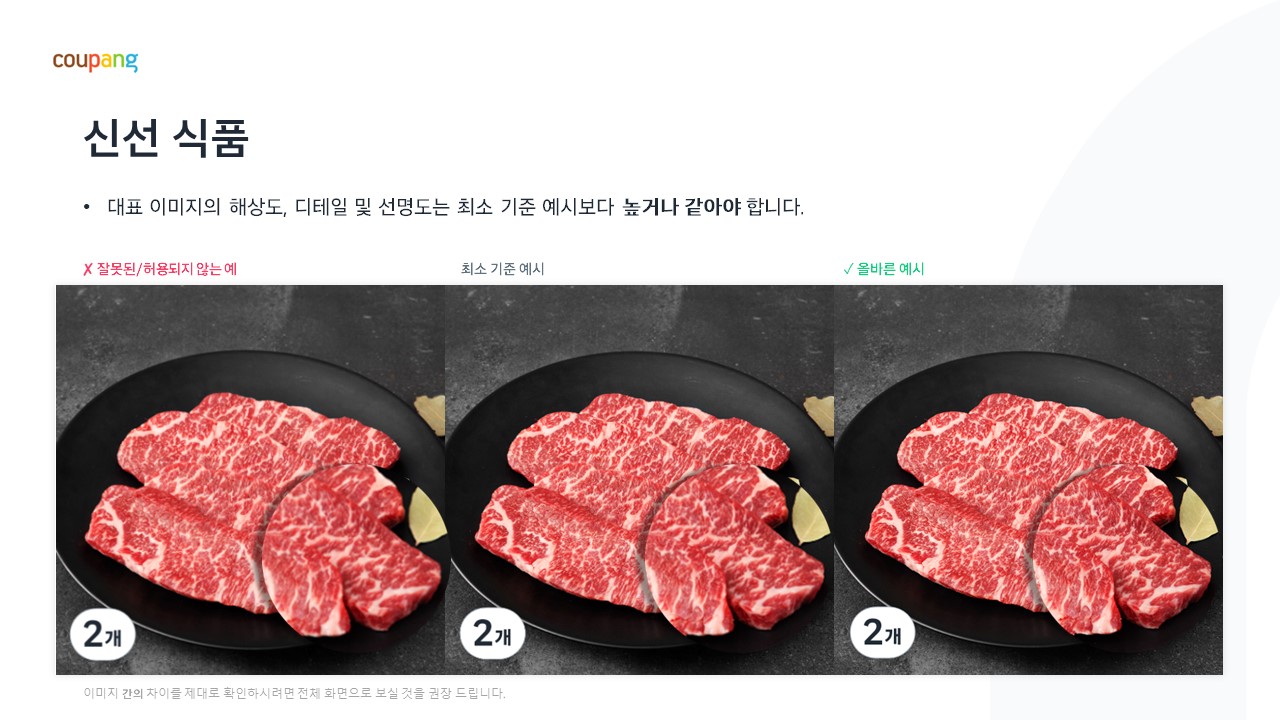The image size is (1280, 720).
Task: Click the 2개 badge on the left image
Action: (102, 634)
